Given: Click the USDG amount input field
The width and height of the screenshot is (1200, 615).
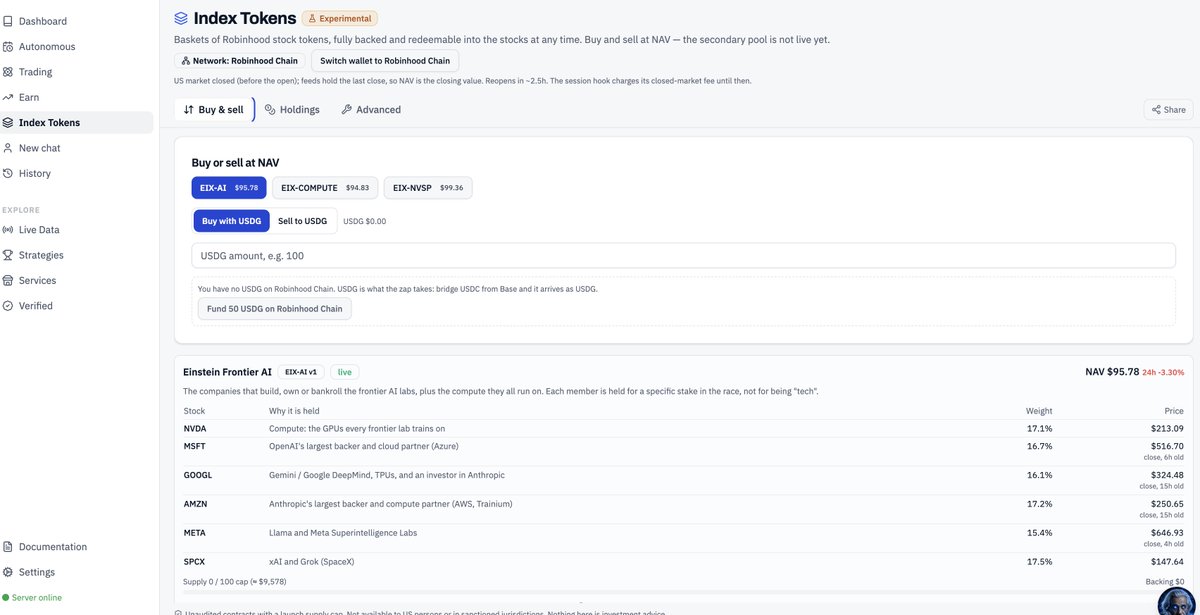Looking at the screenshot, I should pos(684,256).
